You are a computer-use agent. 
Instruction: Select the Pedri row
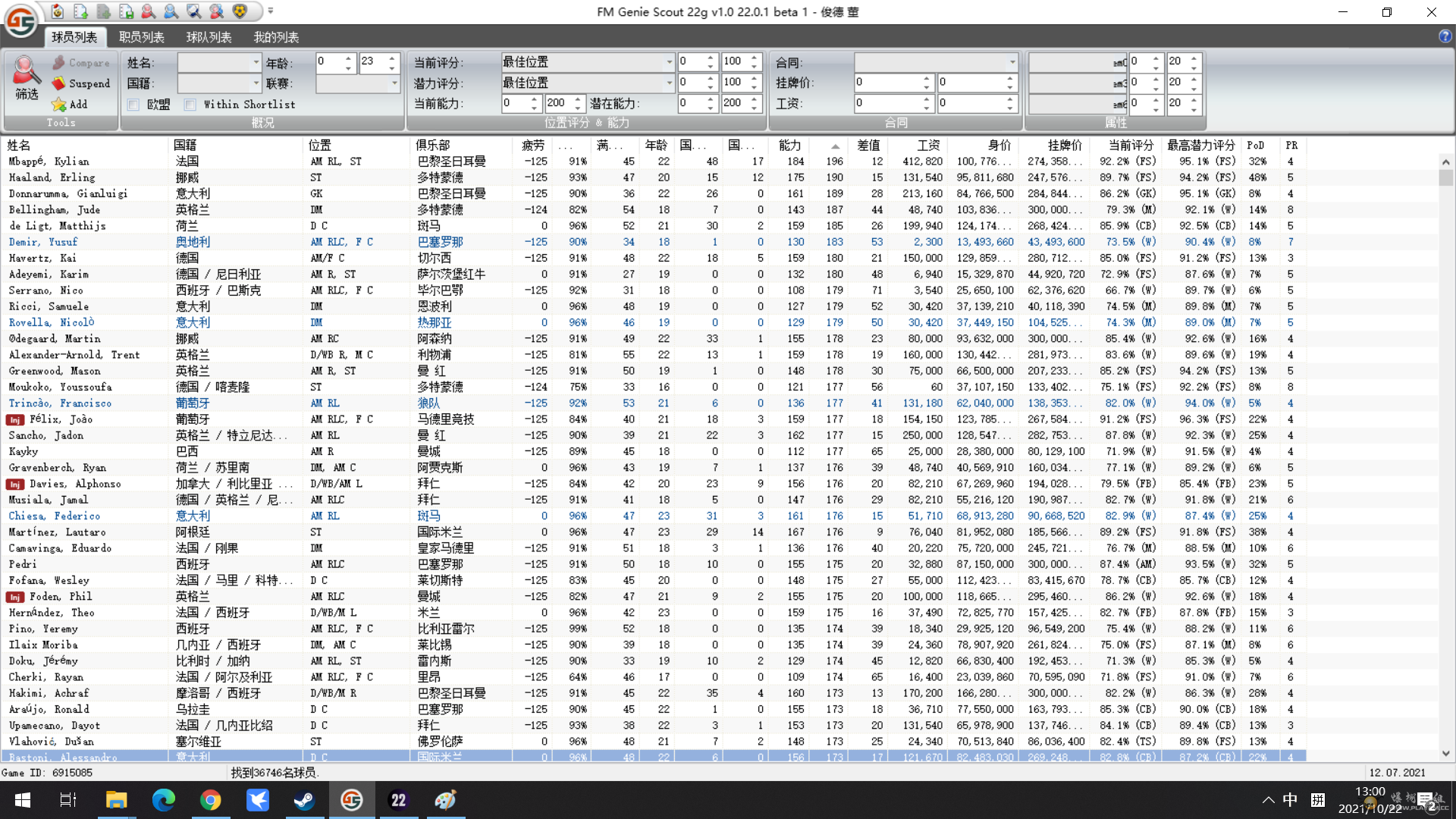point(653,564)
